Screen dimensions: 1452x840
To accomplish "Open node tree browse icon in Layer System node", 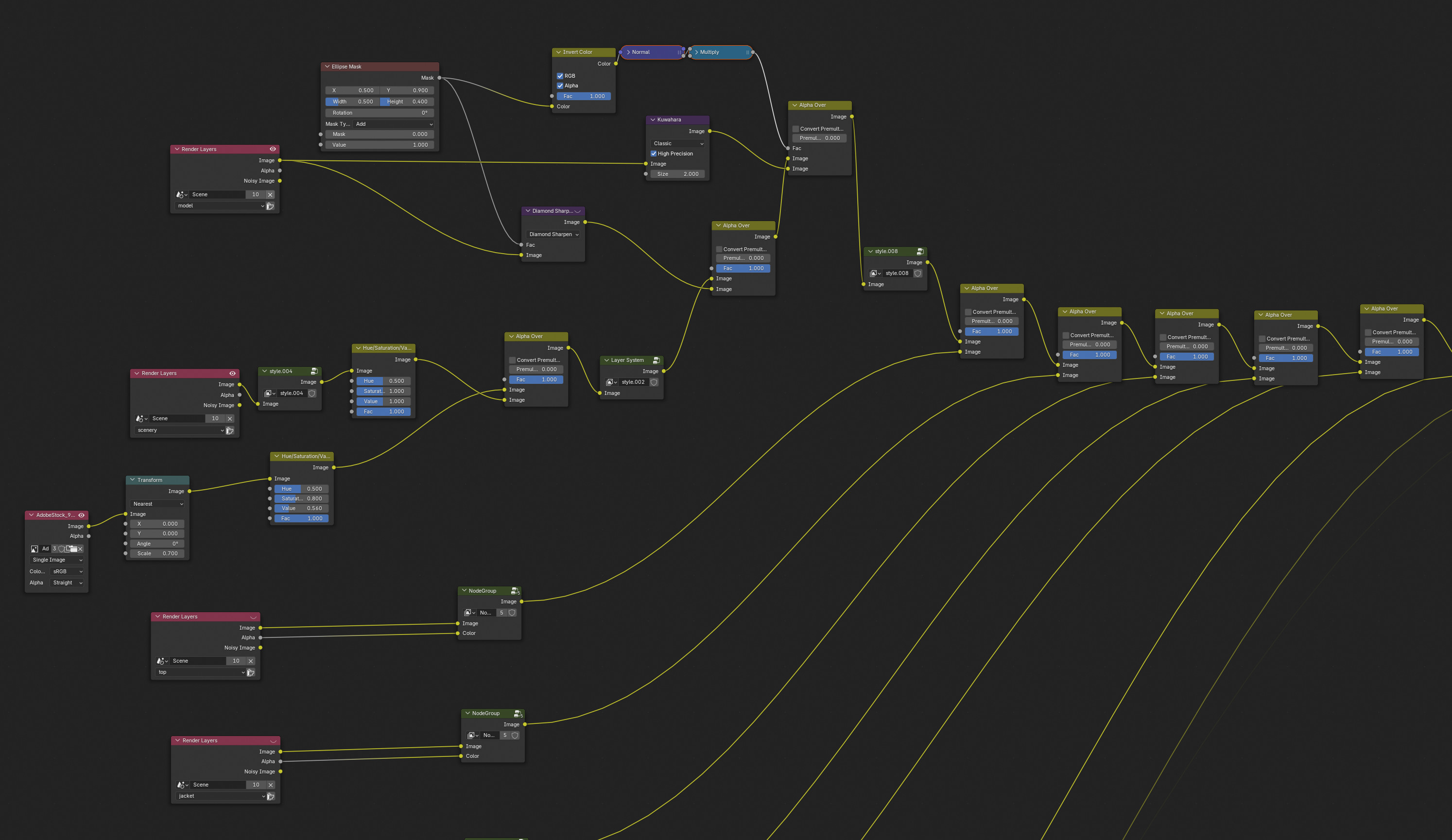I will pyautogui.click(x=611, y=382).
